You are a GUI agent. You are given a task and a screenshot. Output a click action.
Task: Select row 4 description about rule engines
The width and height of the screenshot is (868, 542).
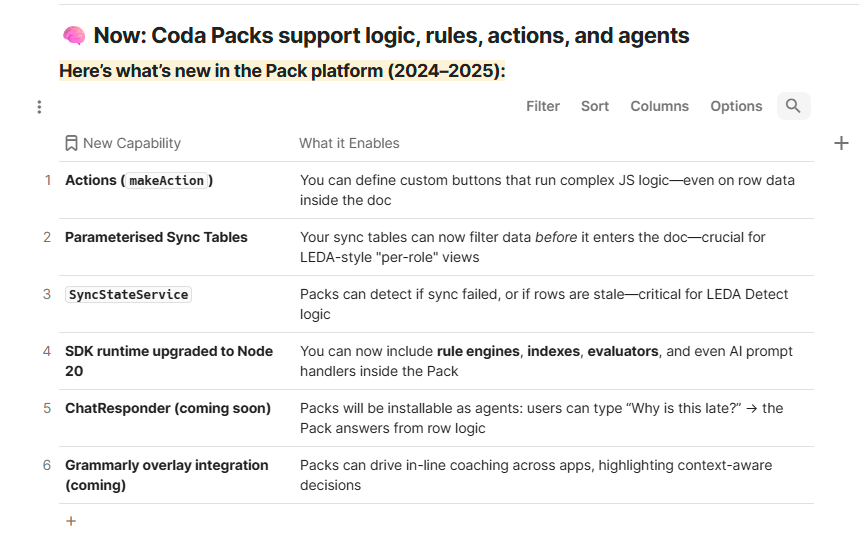tap(546, 361)
